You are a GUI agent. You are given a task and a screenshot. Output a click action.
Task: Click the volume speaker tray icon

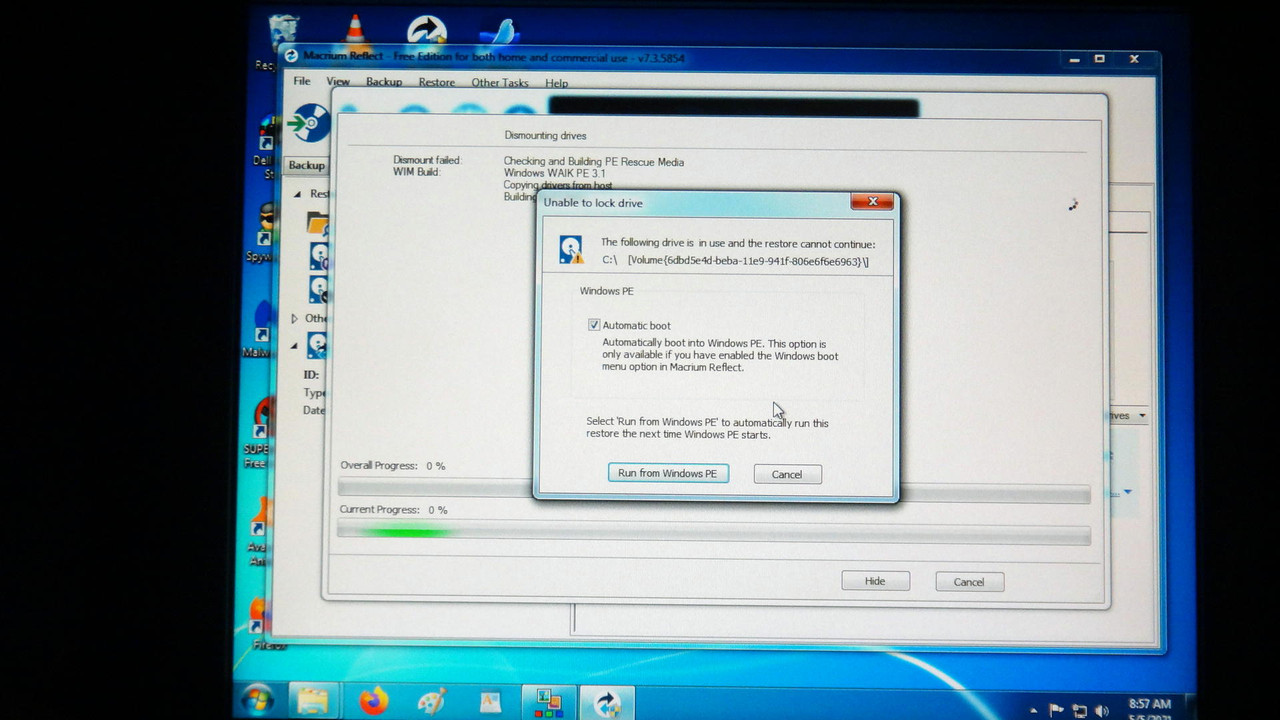point(1103,711)
